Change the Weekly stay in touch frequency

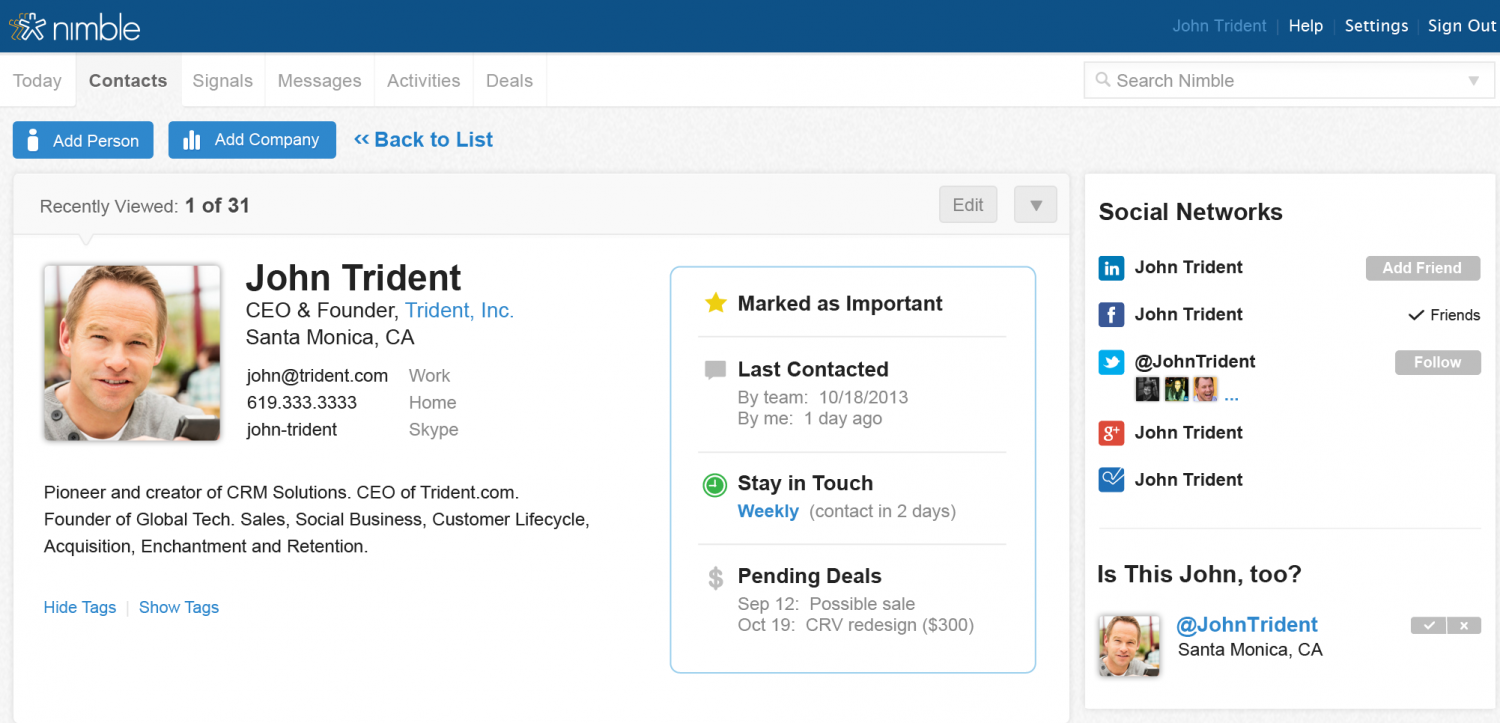768,511
